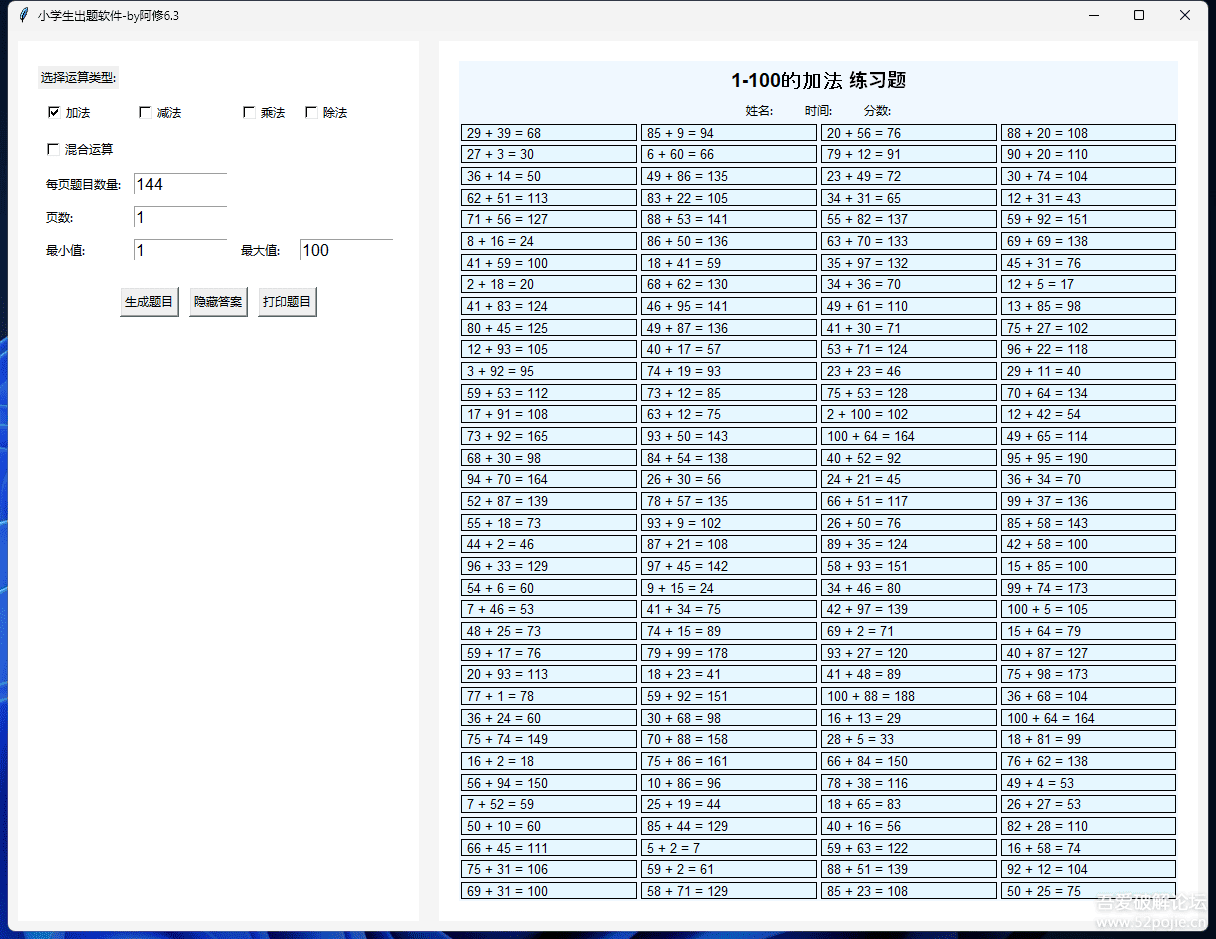
Task: Enable the 减法 subtraction checkbox
Action: click(x=145, y=113)
